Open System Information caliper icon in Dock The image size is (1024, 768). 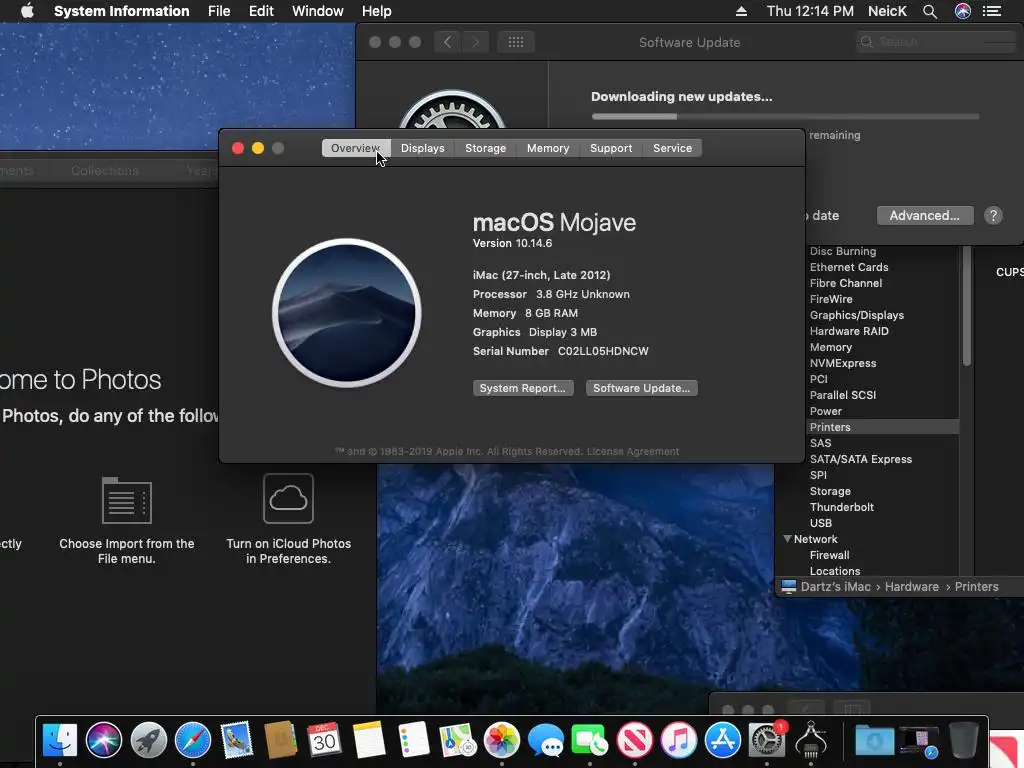click(x=811, y=740)
